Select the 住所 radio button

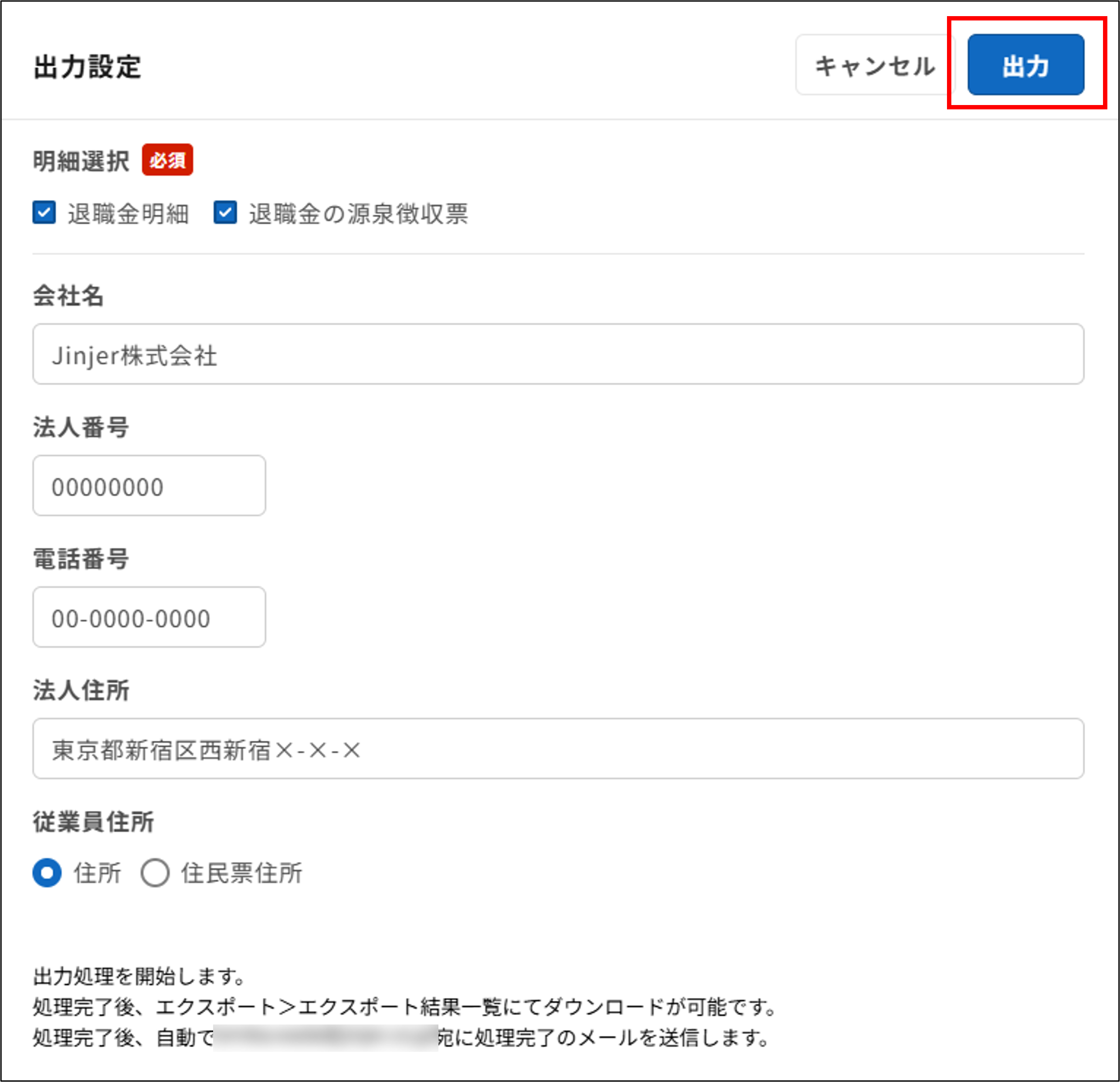(x=48, y=872)
